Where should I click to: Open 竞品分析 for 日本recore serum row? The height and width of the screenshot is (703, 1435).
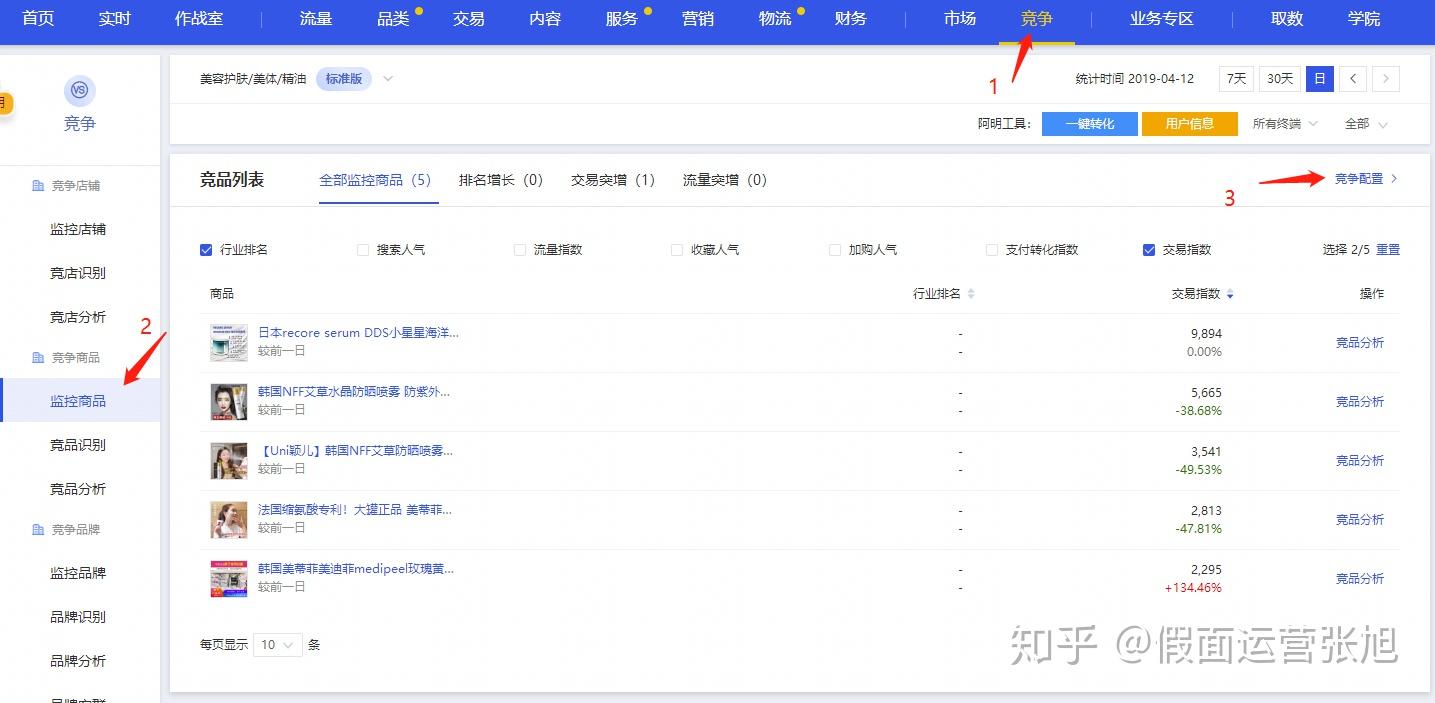(x=1360, y=343)
